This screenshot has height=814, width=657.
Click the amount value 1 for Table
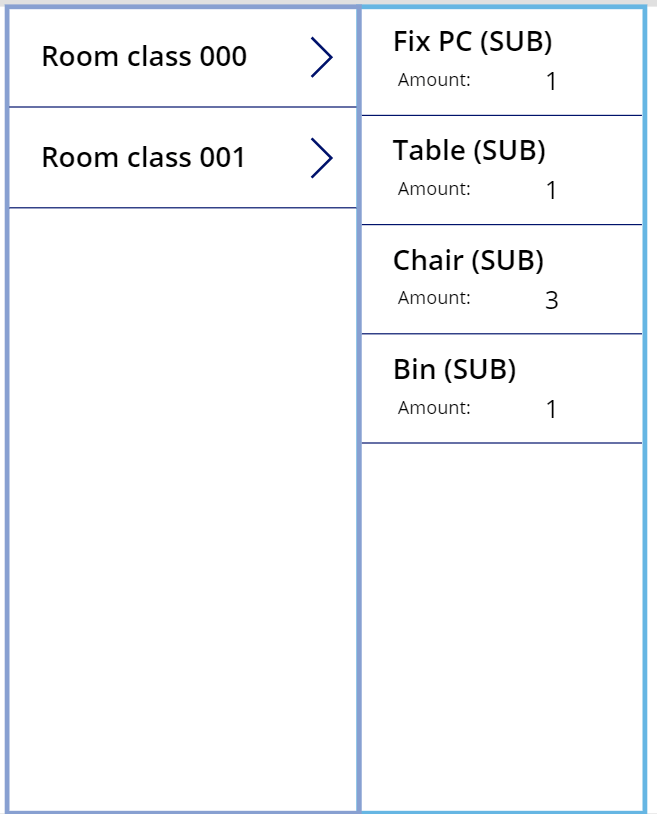tap(551, 191)
